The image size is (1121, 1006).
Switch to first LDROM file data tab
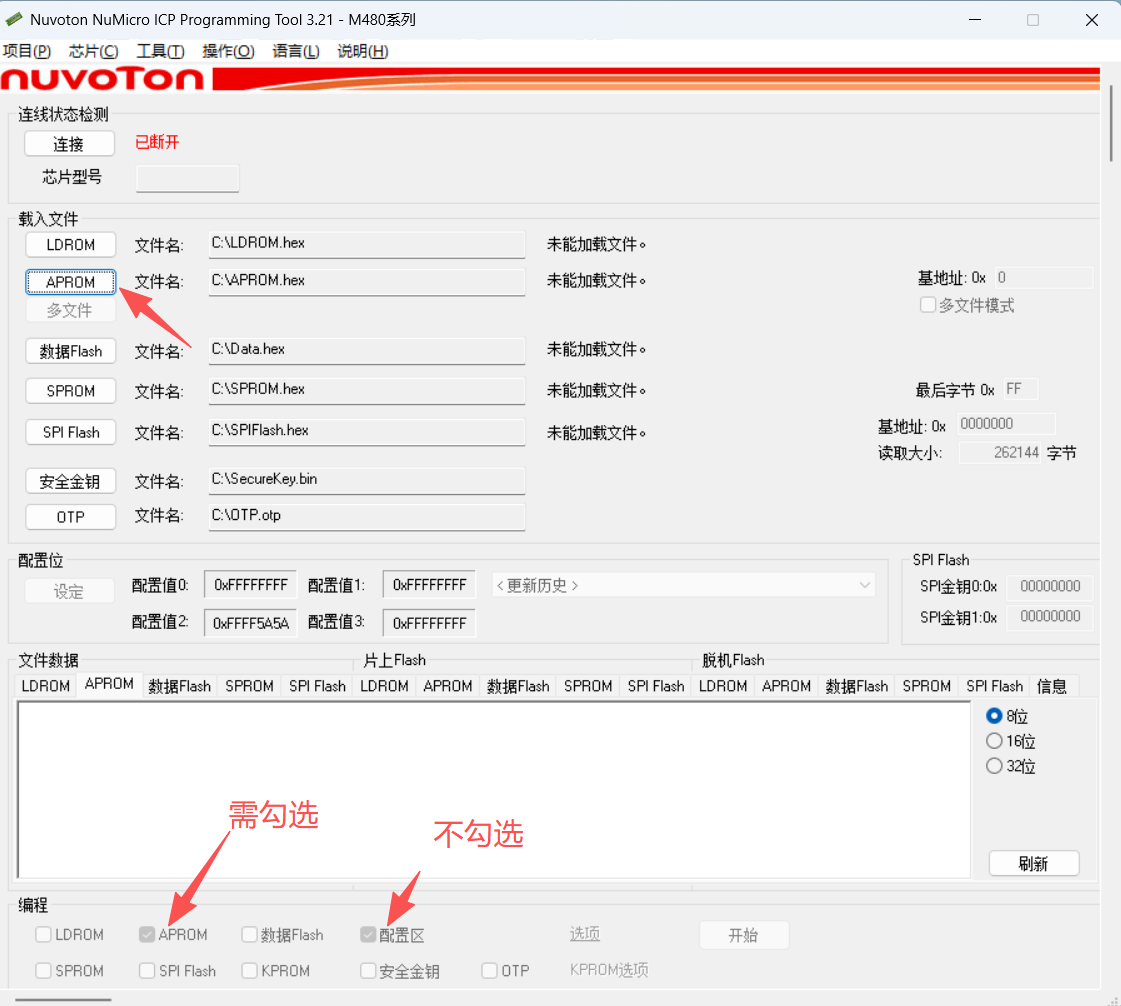pyautogui.click(x=46, y=686)
